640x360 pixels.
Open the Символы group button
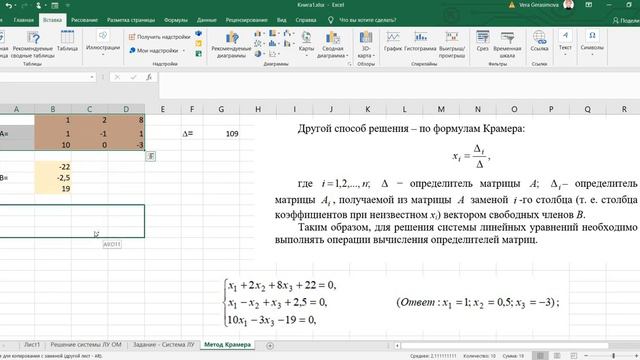(x=592, y=43)
